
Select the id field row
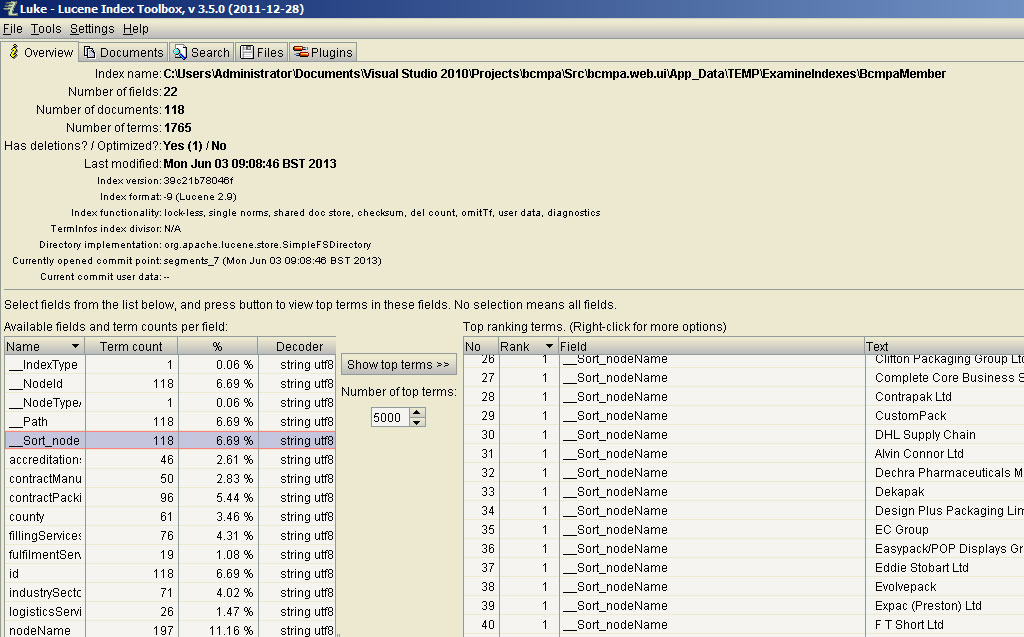(170, 573)
